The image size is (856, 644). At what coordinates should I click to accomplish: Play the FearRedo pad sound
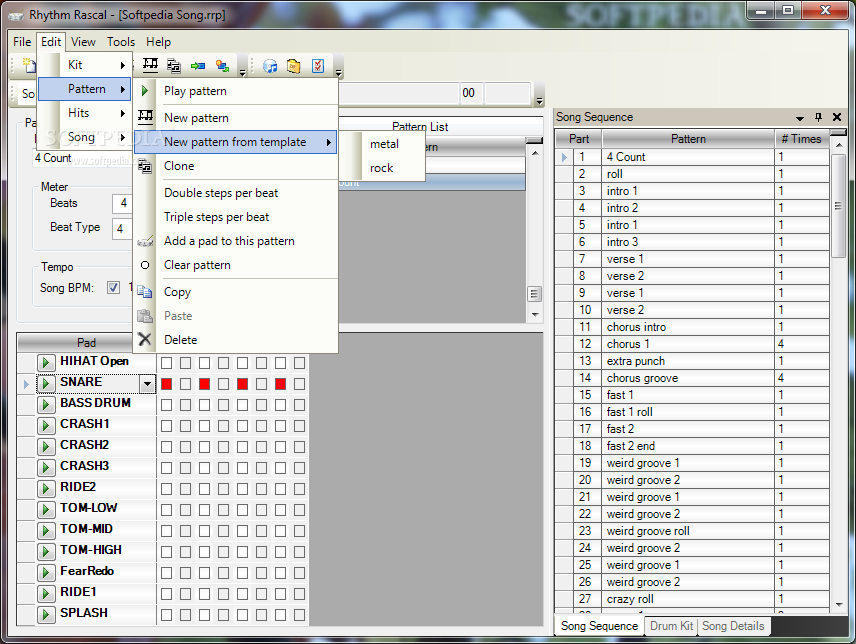46,573
